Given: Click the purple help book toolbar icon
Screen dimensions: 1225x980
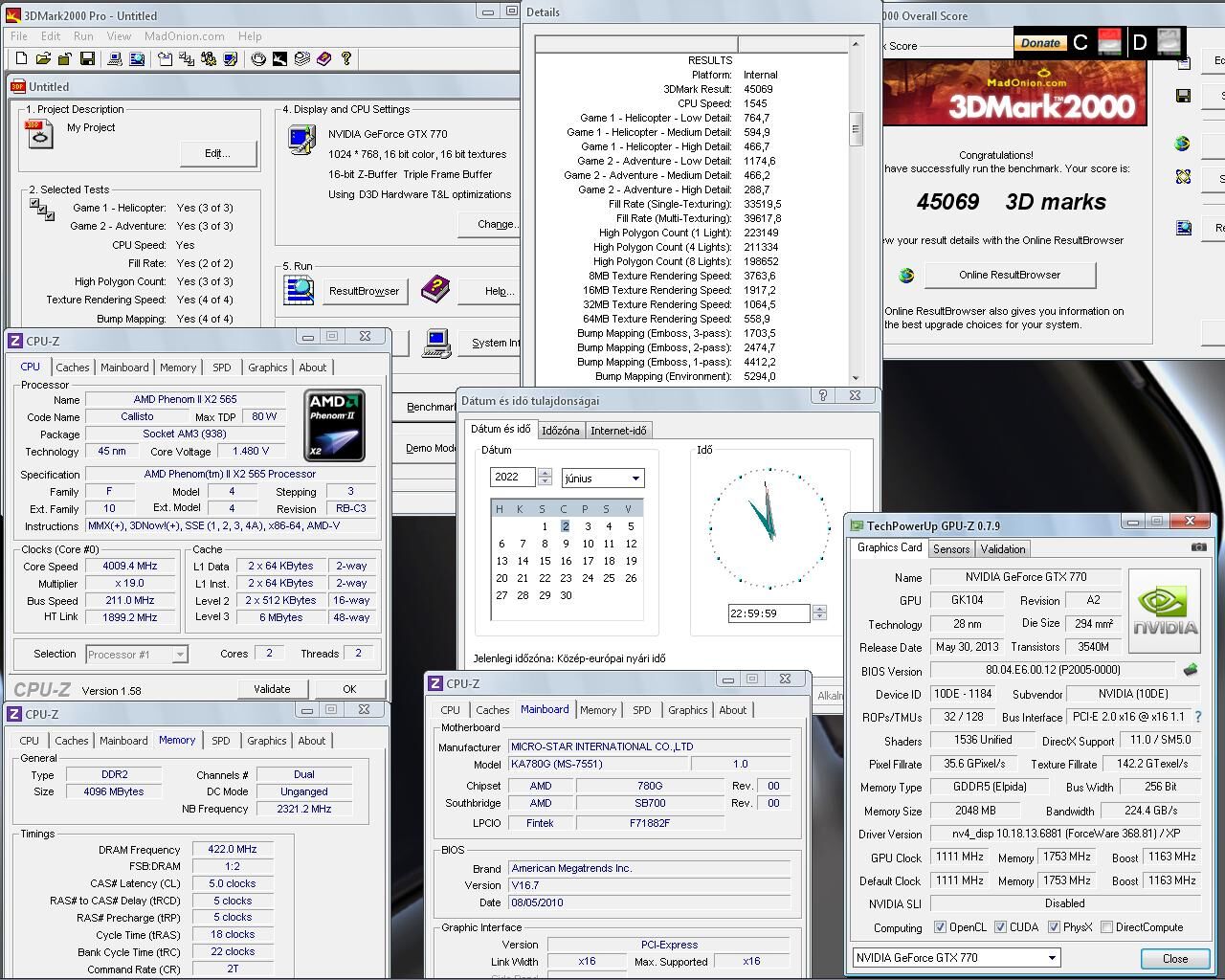Looking at the screenshot, I should (x=324, y=59).
